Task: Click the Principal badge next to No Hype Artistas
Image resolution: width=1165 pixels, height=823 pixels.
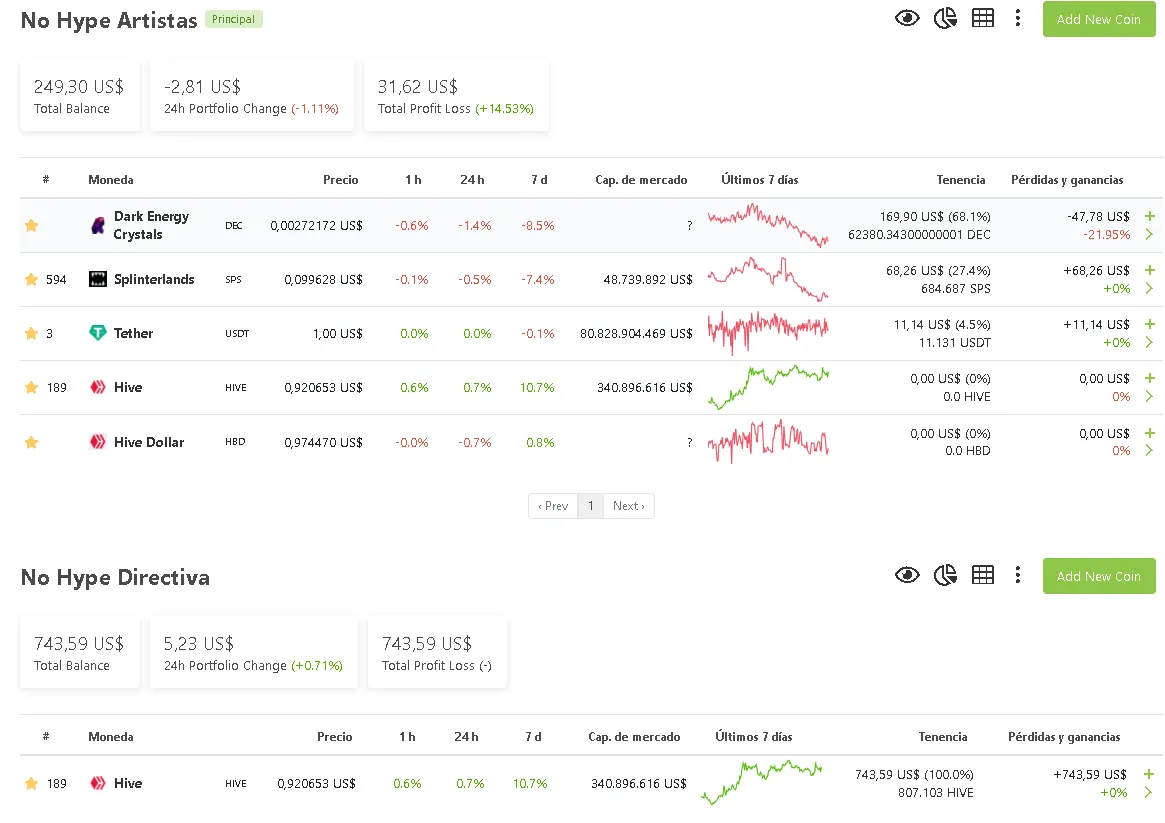Action: 233,19
